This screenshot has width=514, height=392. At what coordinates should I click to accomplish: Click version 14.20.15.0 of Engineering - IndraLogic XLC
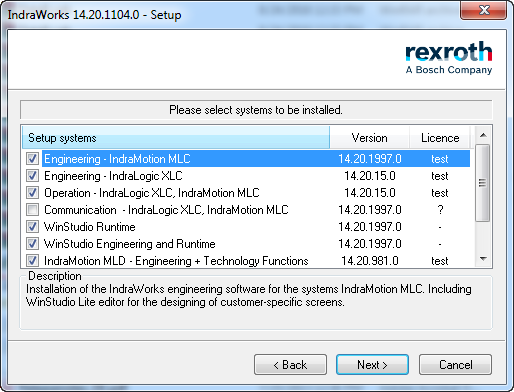tap(370, 176)
